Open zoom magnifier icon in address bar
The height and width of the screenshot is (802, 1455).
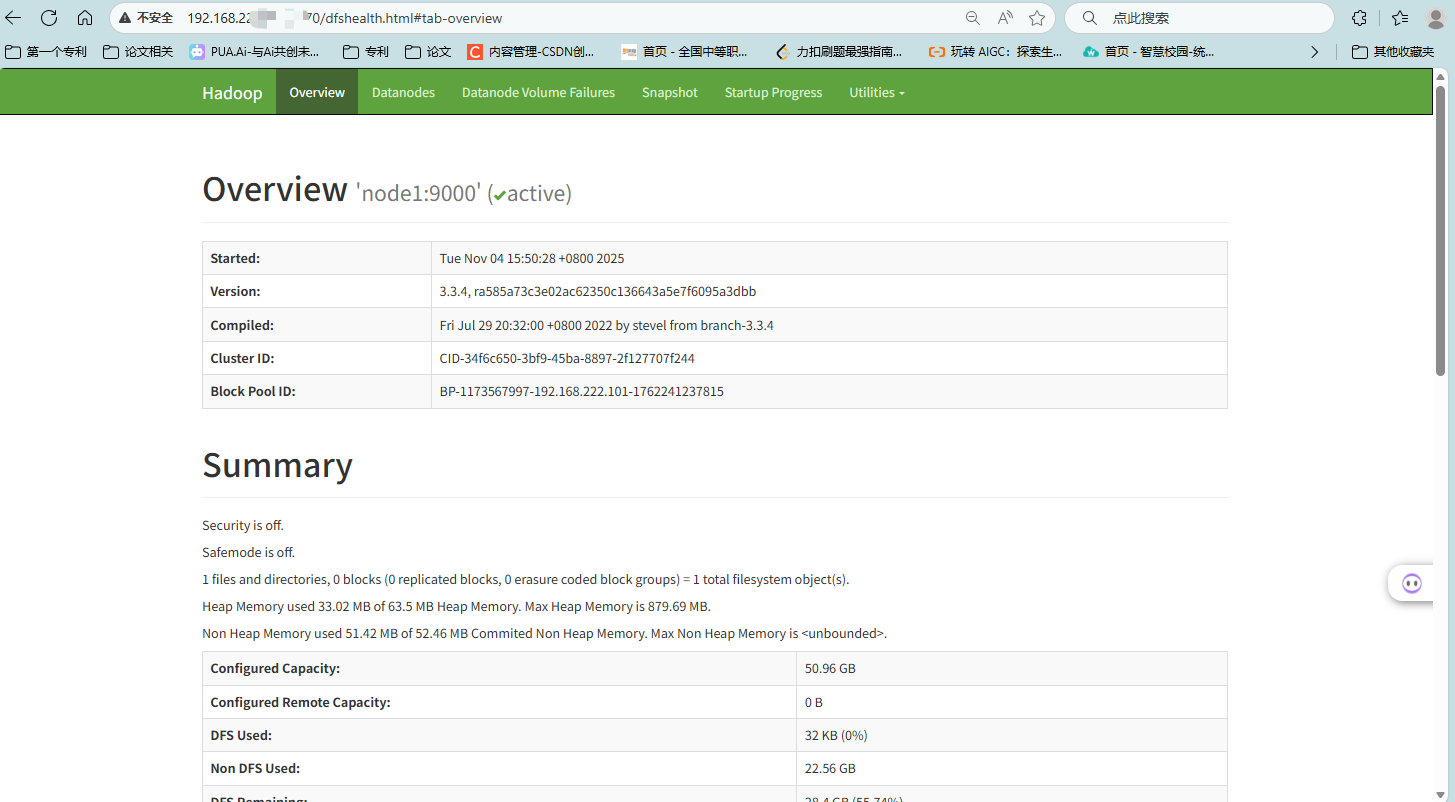point(972,18)
